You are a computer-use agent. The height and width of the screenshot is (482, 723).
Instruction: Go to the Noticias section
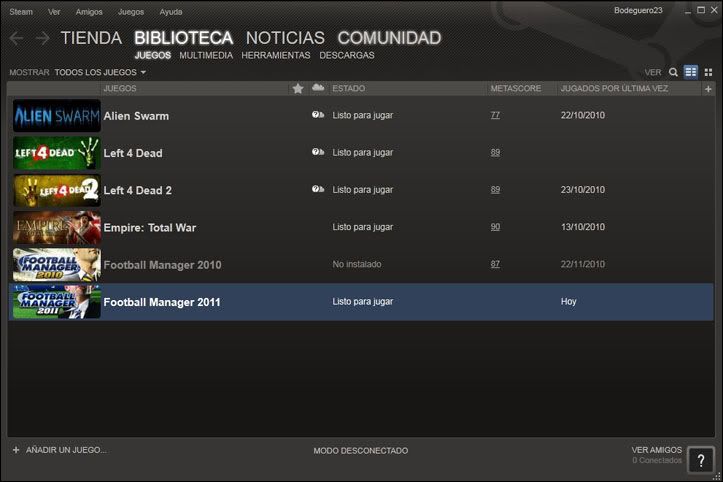coord(285,38)
